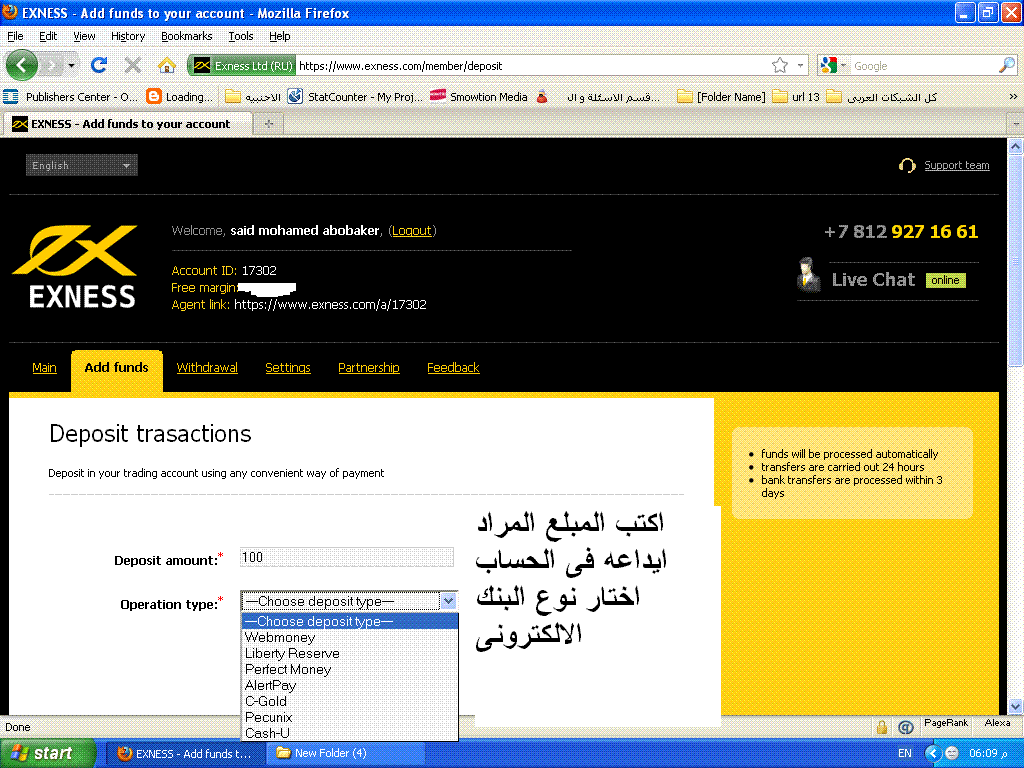The image size is (1024, 768).
Task: Open a new tab with the plus button
Action: tap(268, 123)
